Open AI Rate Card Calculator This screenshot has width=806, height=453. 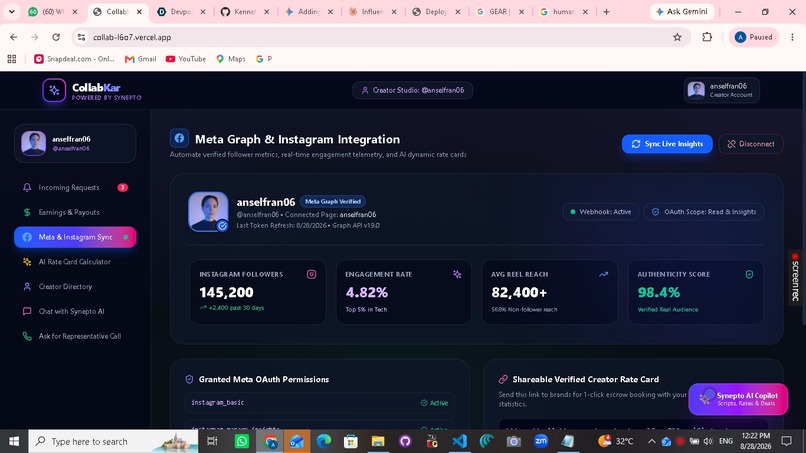[x=75, y=262]
